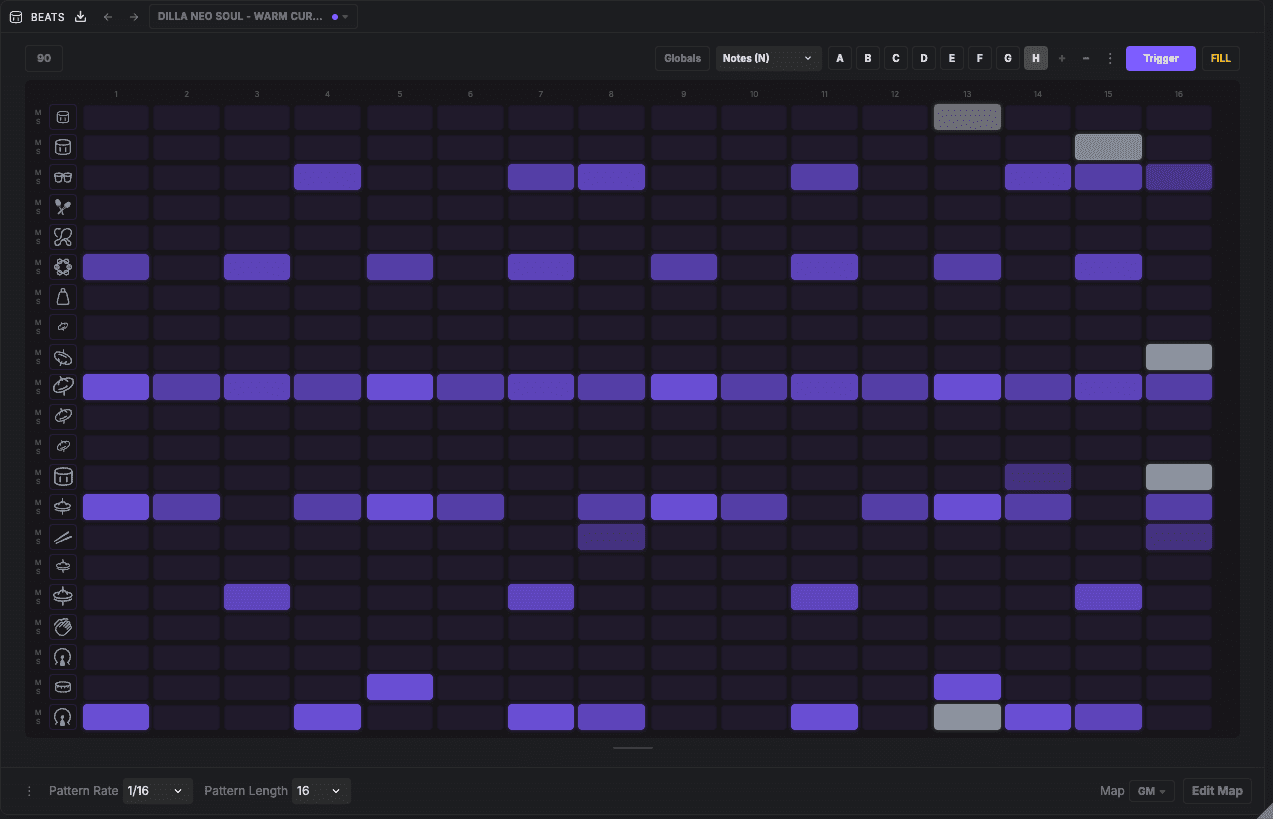Click the download preset icon
This screenshot has width=1273, height=819.
point(81,17)
